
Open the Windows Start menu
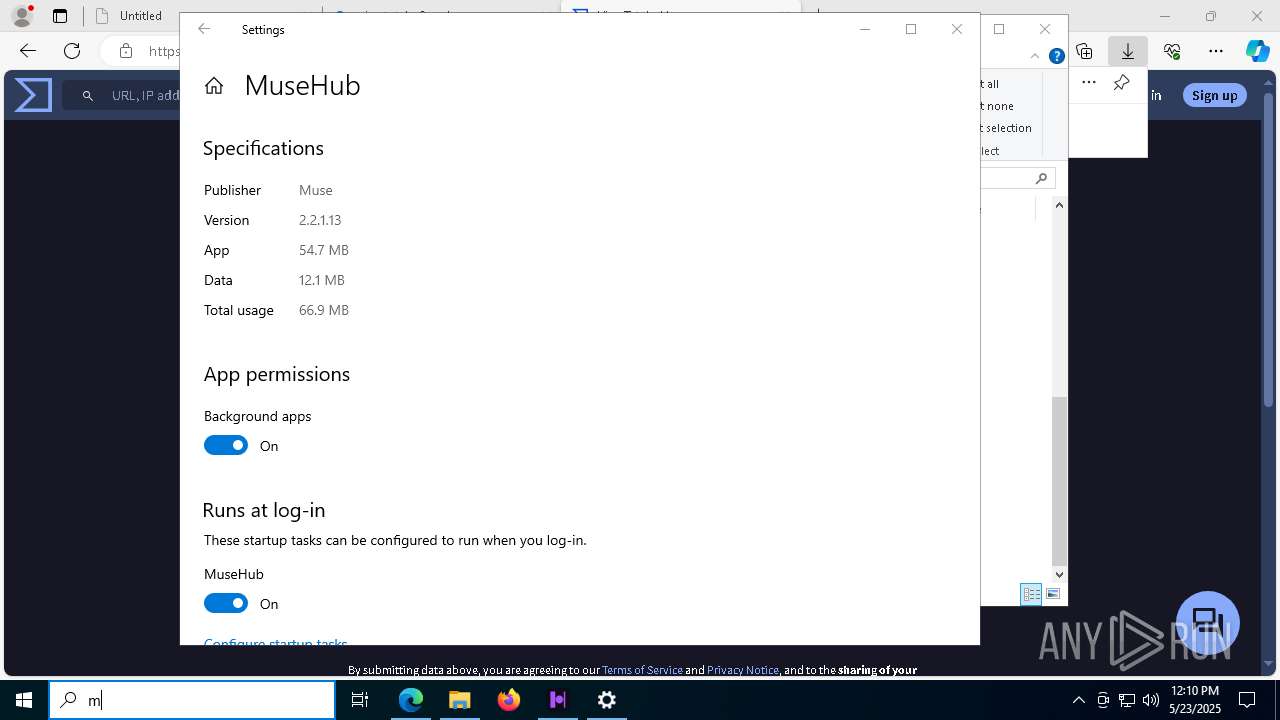click(24, 700)
